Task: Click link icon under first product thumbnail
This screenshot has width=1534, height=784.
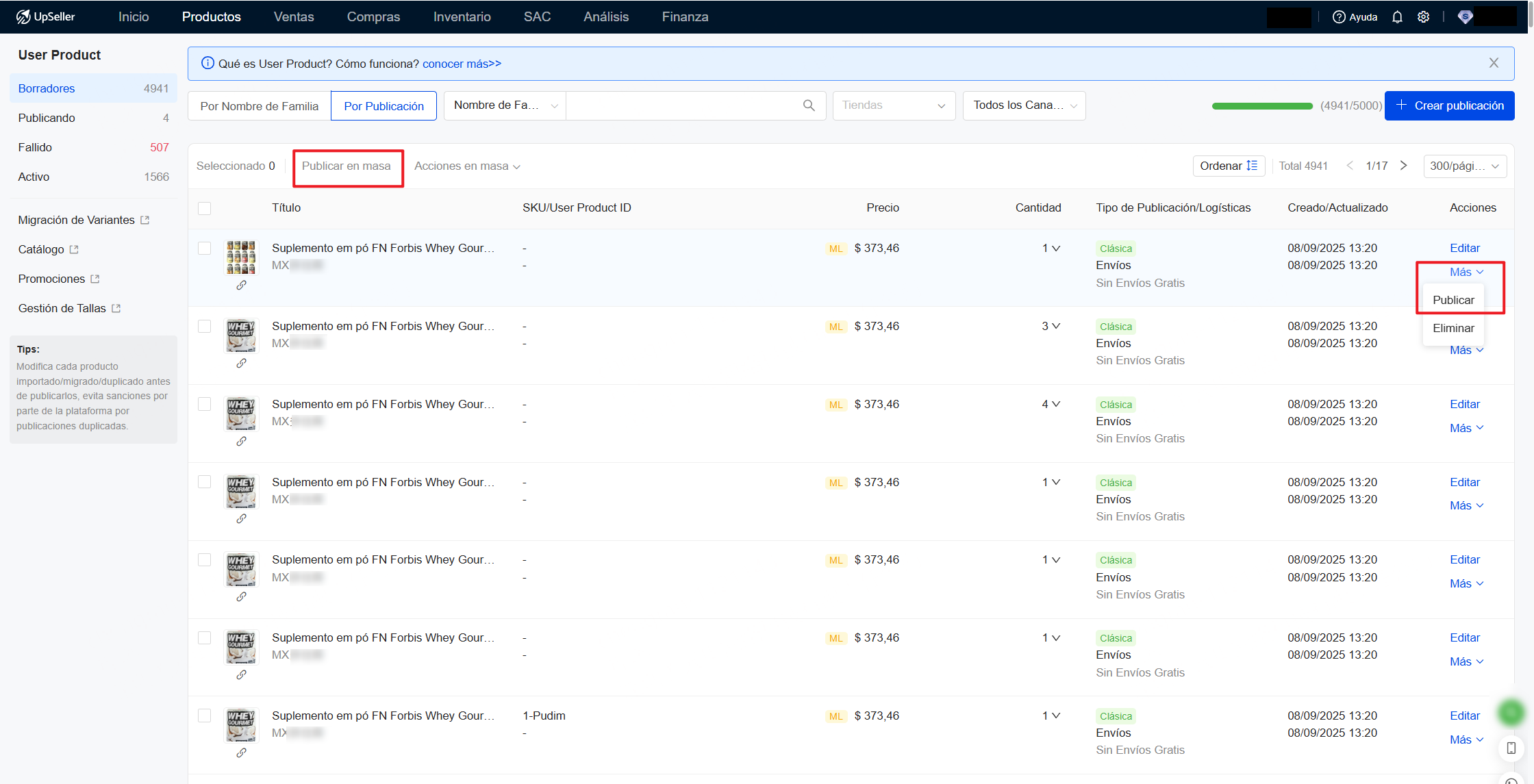Action: click(242, 286)
